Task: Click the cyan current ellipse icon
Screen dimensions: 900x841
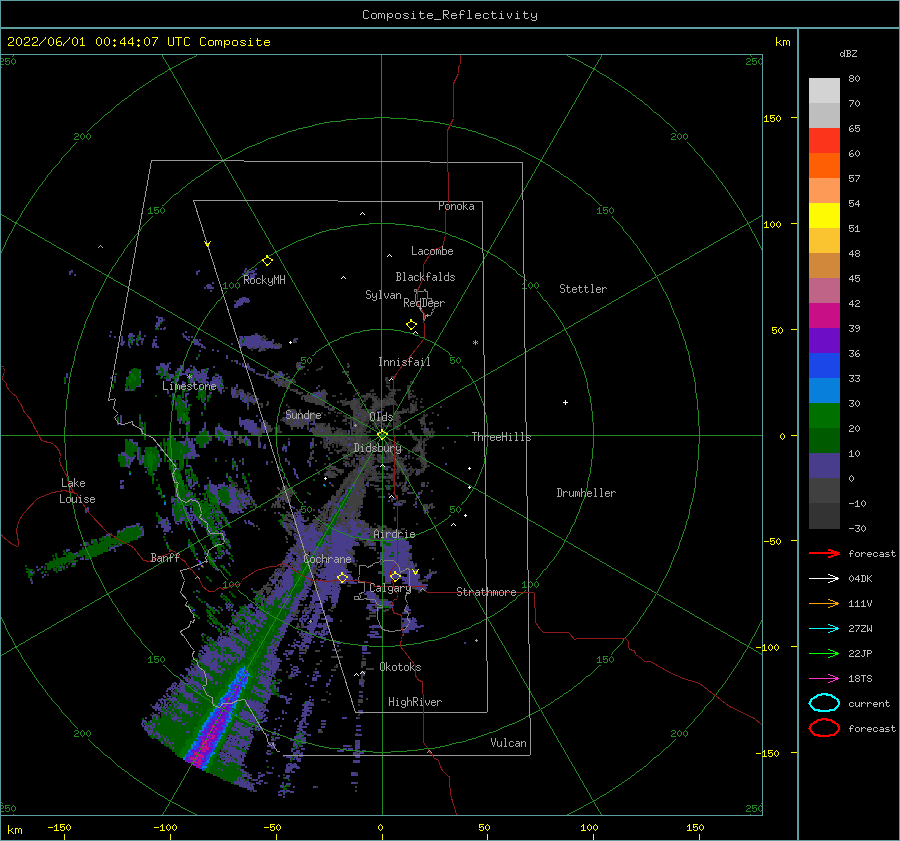Action: click(824, 703)
